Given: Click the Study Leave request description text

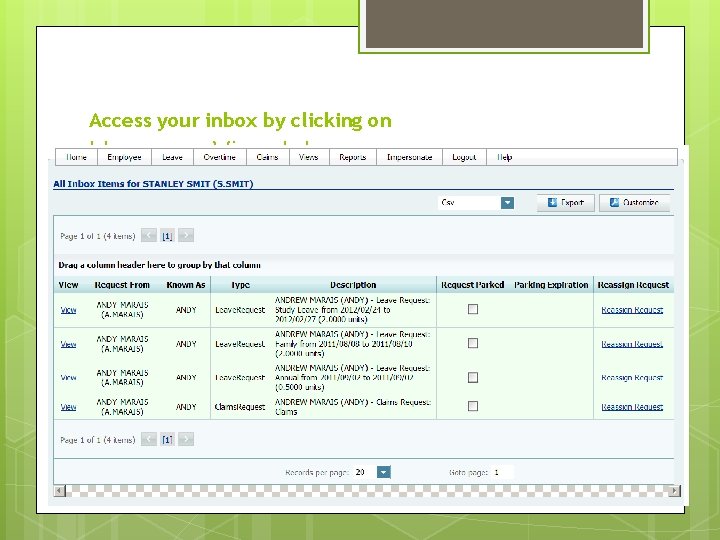Looking at the screenshot, I should [x=353, y=310].
